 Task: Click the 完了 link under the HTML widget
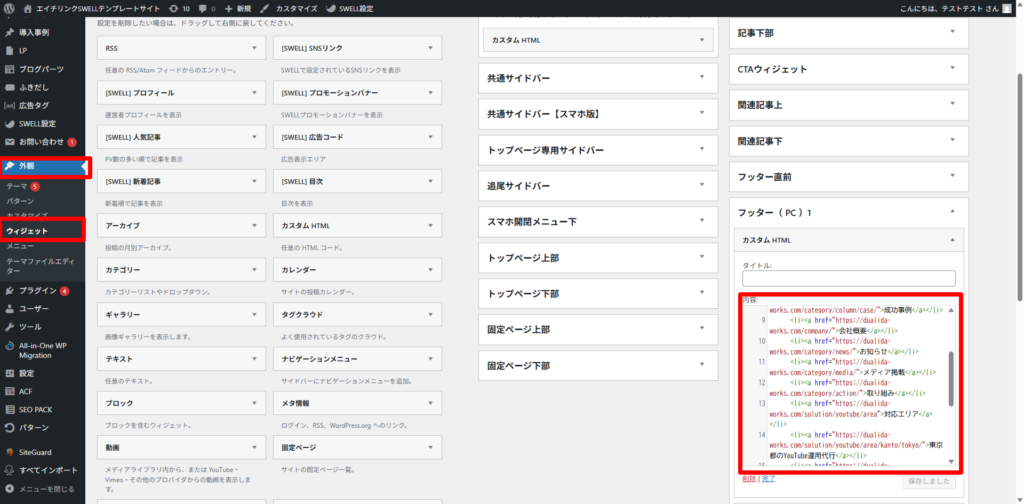pos(769,480)
